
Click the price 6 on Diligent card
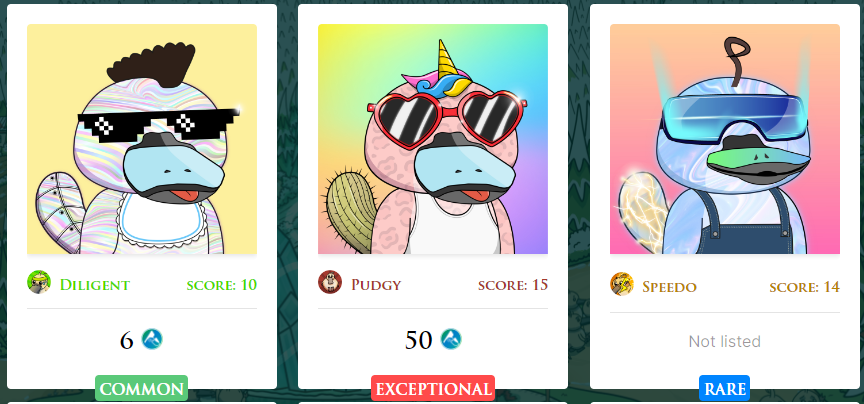pyautogui.click(x=127, y=341)
